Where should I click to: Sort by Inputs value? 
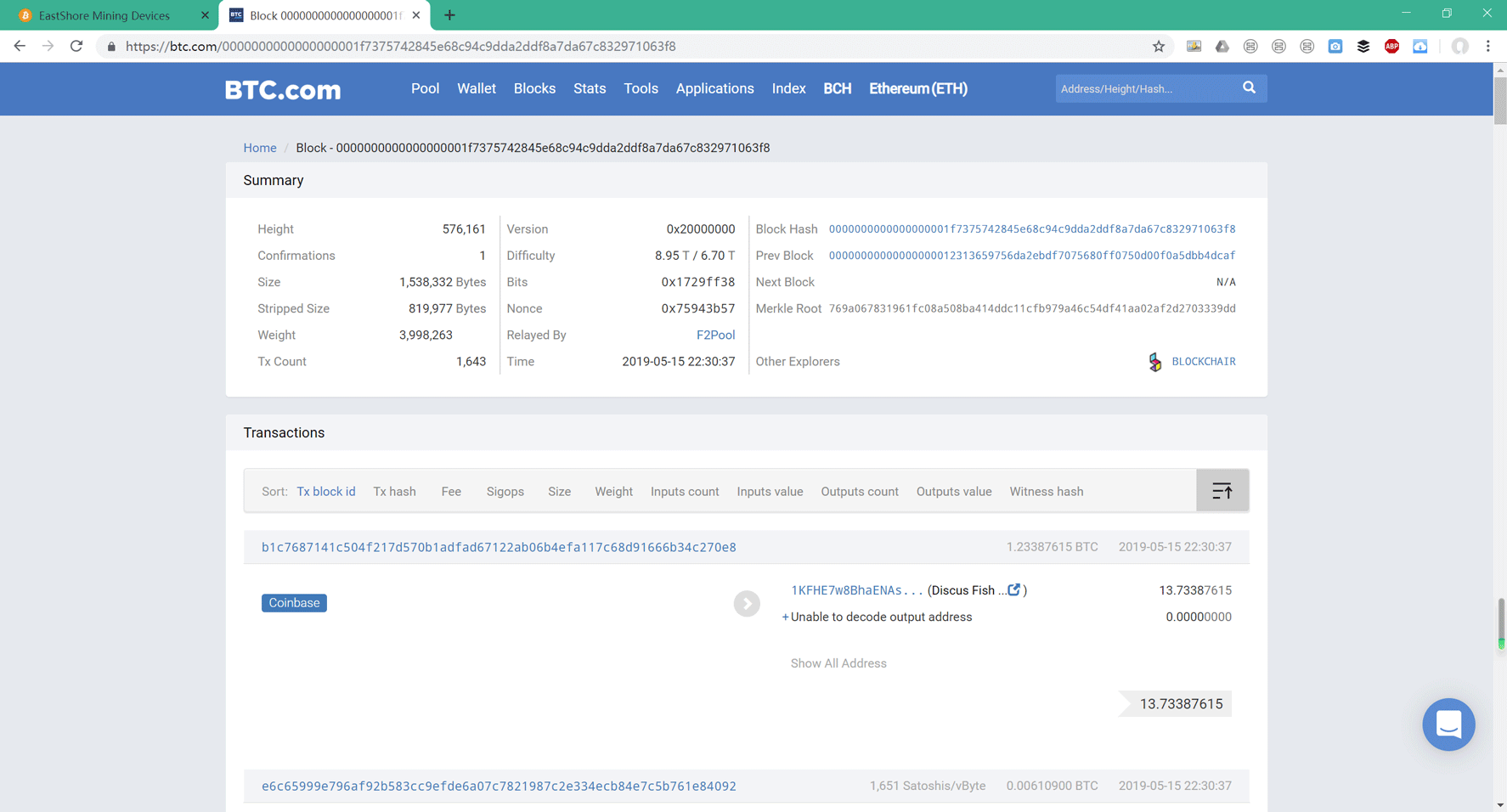pyautogui.click(x=770, y=492)
